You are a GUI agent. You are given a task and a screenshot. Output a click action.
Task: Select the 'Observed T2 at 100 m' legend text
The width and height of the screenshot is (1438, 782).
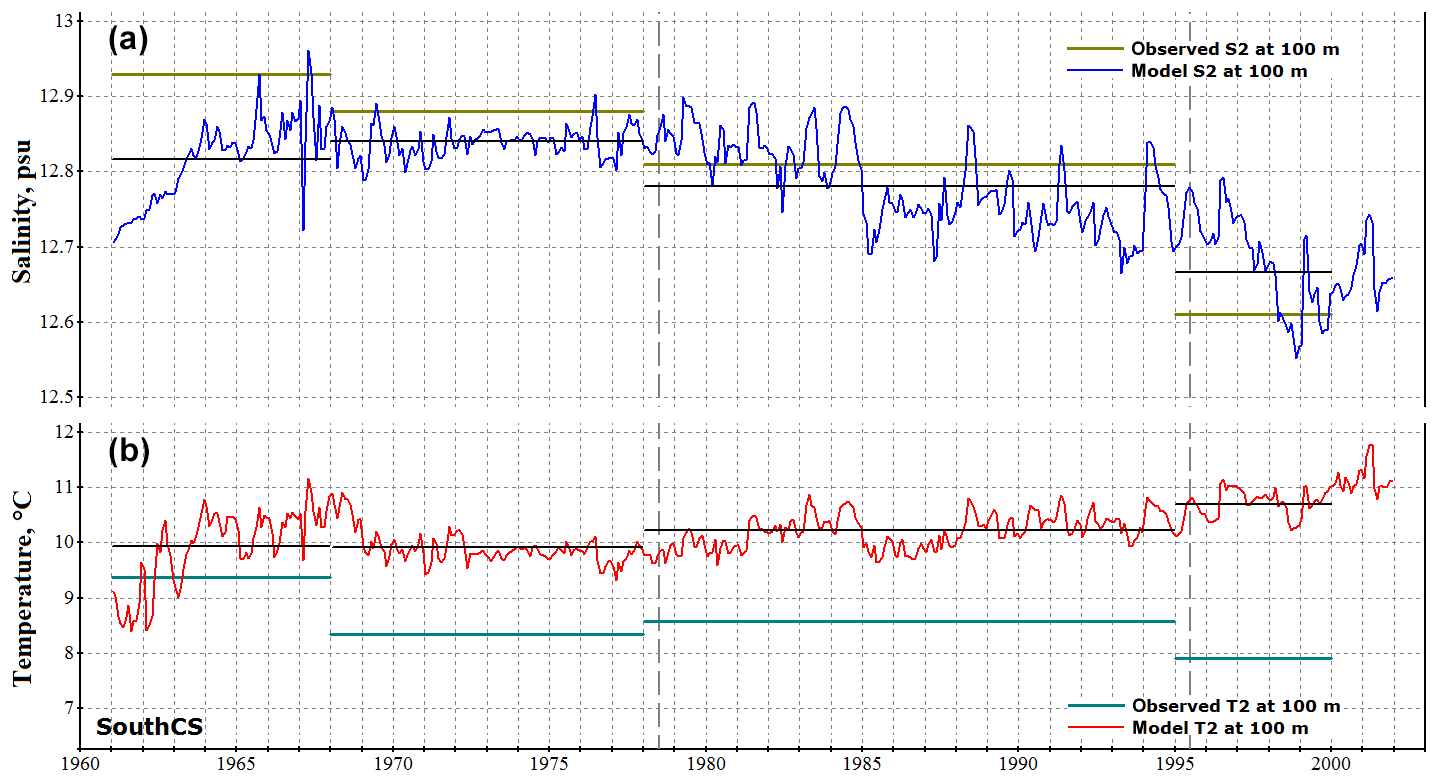(1235, 706)
